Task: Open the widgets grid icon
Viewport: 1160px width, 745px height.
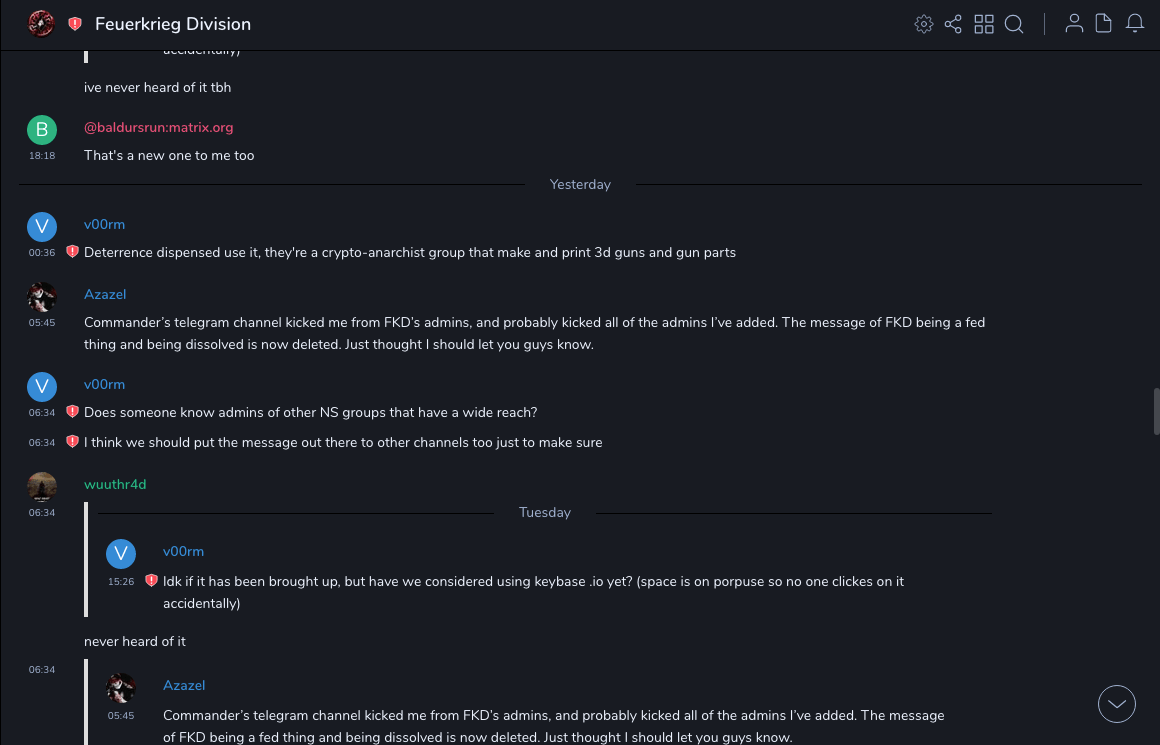Action: pyautogui.click(x=984, y=24)
